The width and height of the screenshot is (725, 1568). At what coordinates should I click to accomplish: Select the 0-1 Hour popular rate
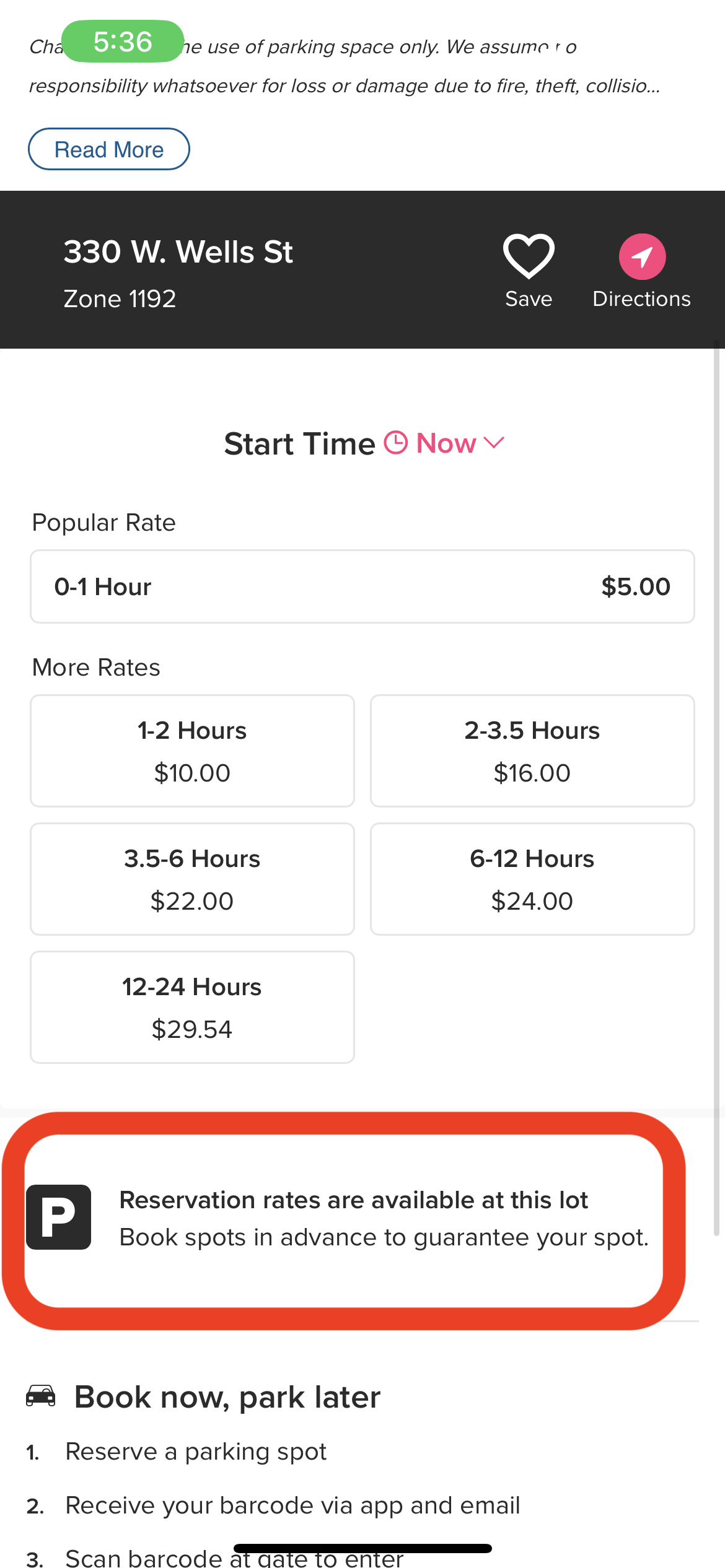362,586
